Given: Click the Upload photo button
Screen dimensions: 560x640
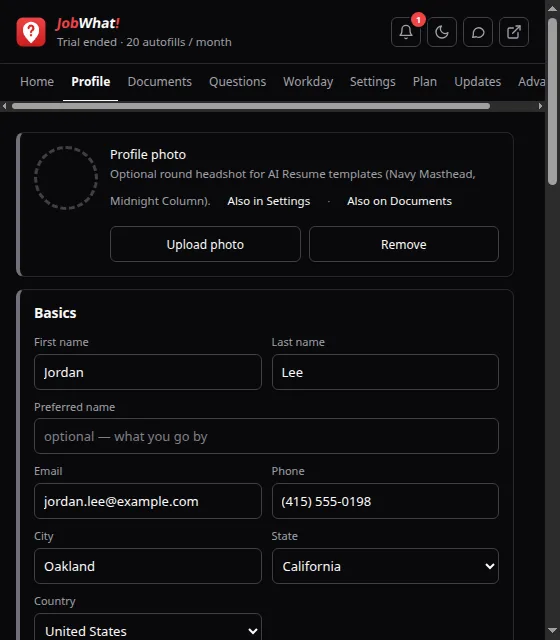Looking at the screenshot, I should tap(205, 244).
